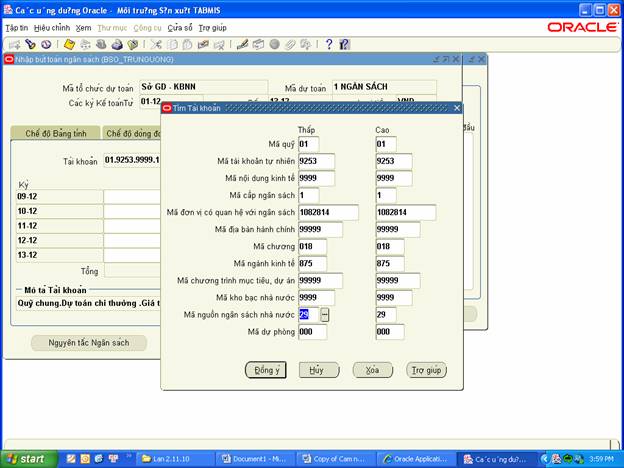624x468 pixels.
Task: Click the Mã tổ chức dự toán field
Action: click(x=203, y=87)
